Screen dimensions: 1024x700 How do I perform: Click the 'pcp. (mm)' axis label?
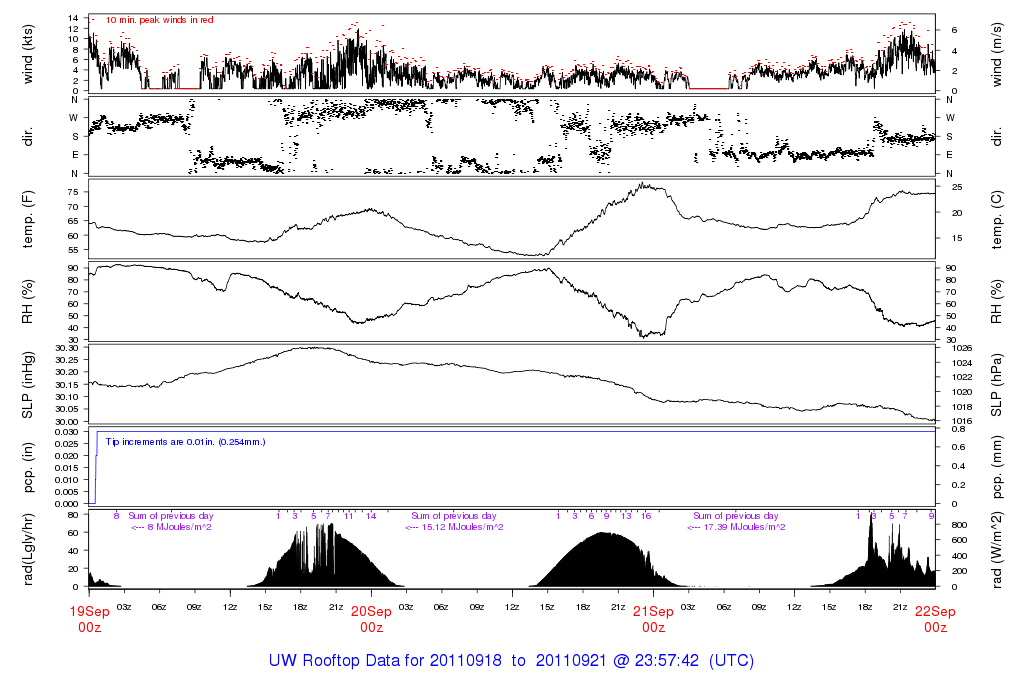(1000, 467)
